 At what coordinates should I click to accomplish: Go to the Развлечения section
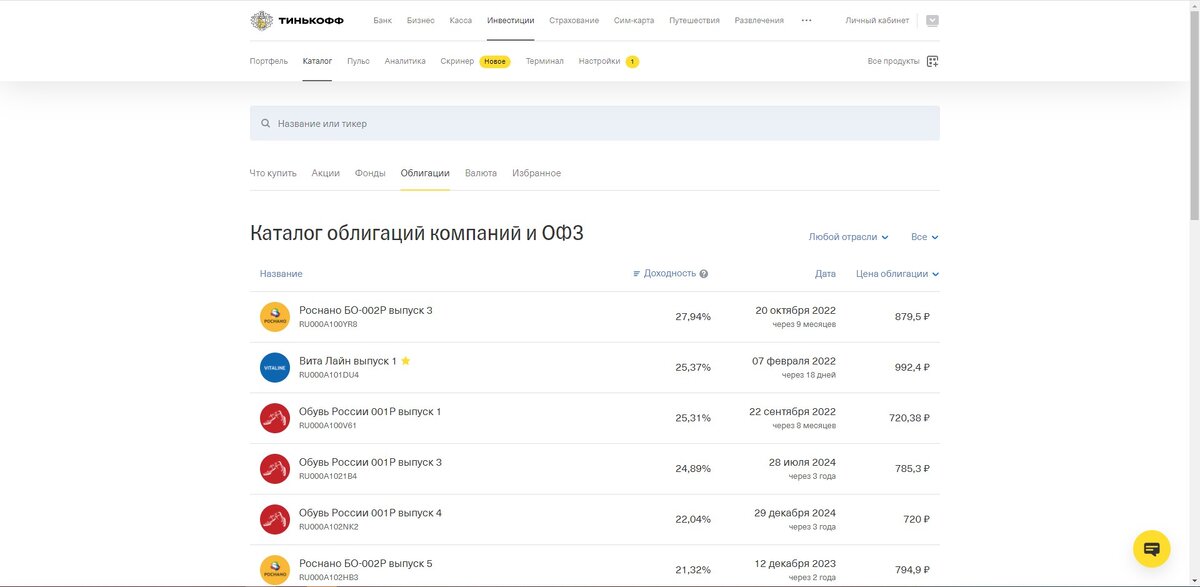[x=759, y=20]
